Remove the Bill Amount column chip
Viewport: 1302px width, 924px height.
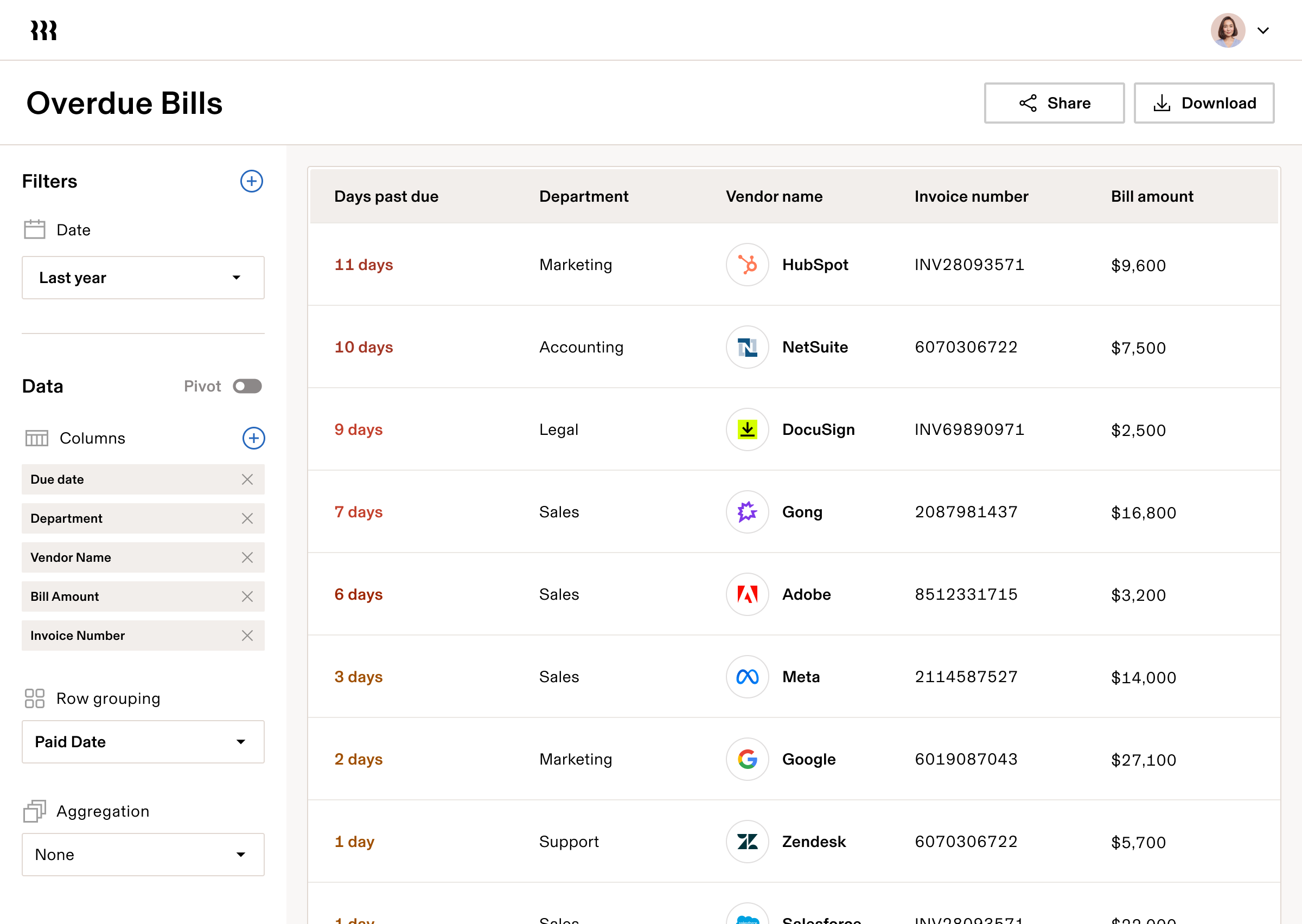[x=247, y=596]
